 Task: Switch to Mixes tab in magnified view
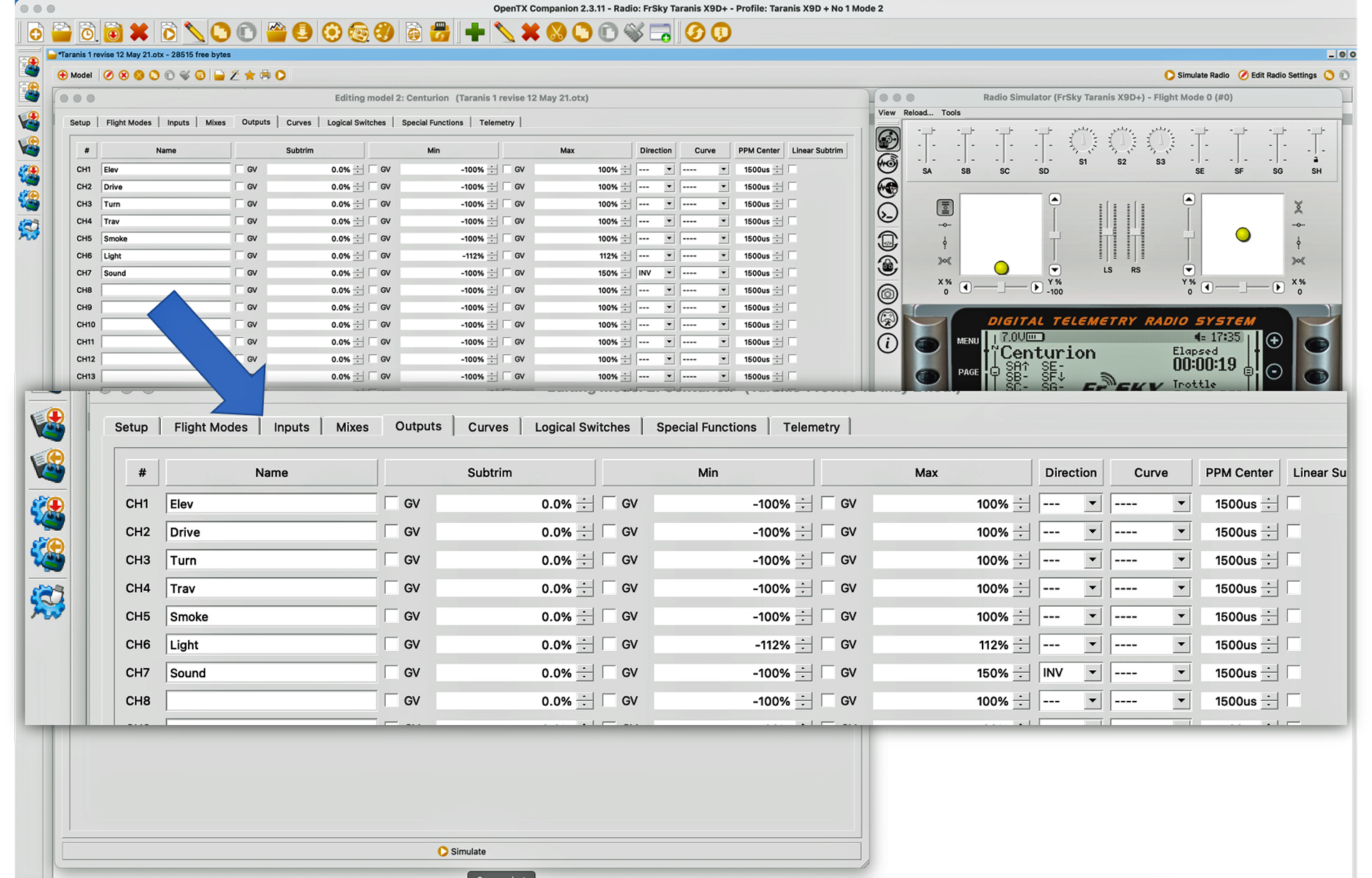[x=352, y=426]
